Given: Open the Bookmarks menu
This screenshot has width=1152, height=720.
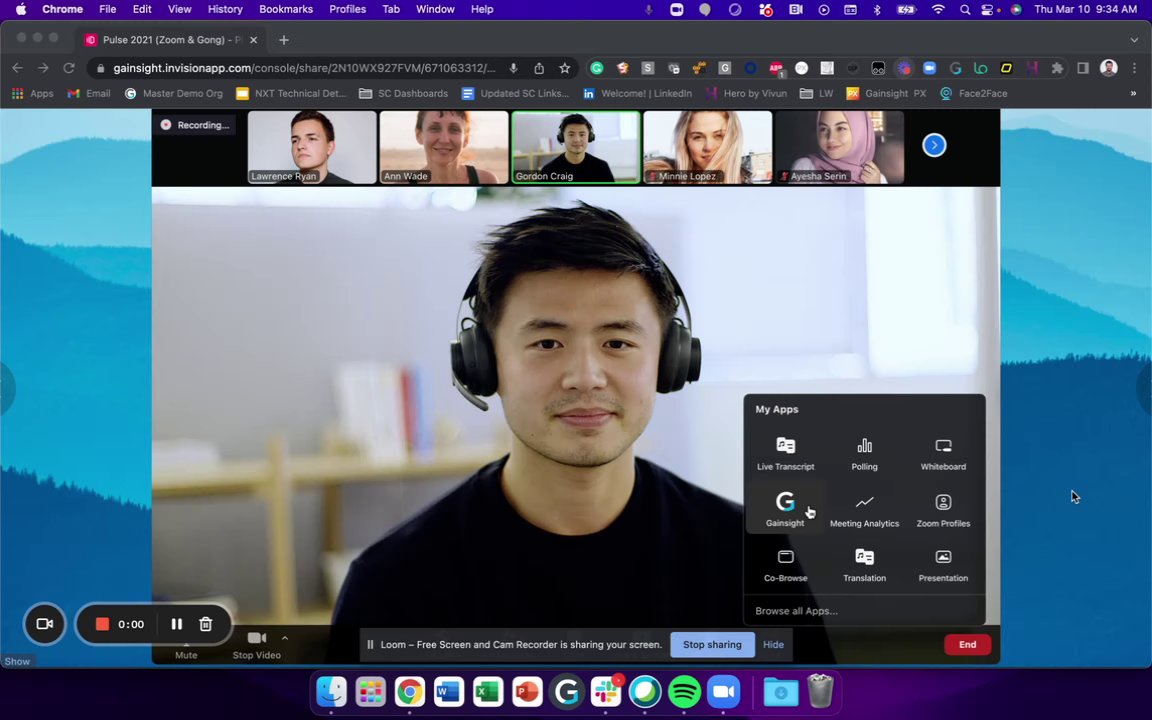Looking at the screenshot, I should click(x=286, y=10).
